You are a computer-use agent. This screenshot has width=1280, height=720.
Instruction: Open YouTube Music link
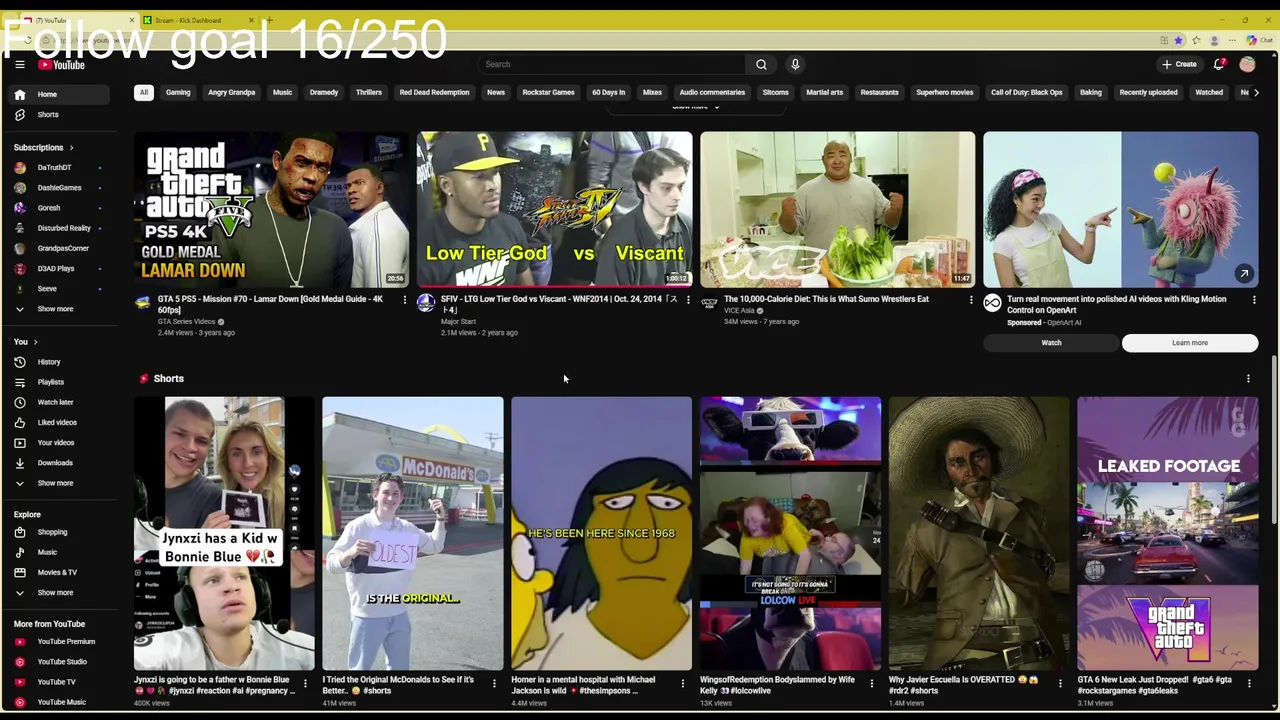(60, 702)
